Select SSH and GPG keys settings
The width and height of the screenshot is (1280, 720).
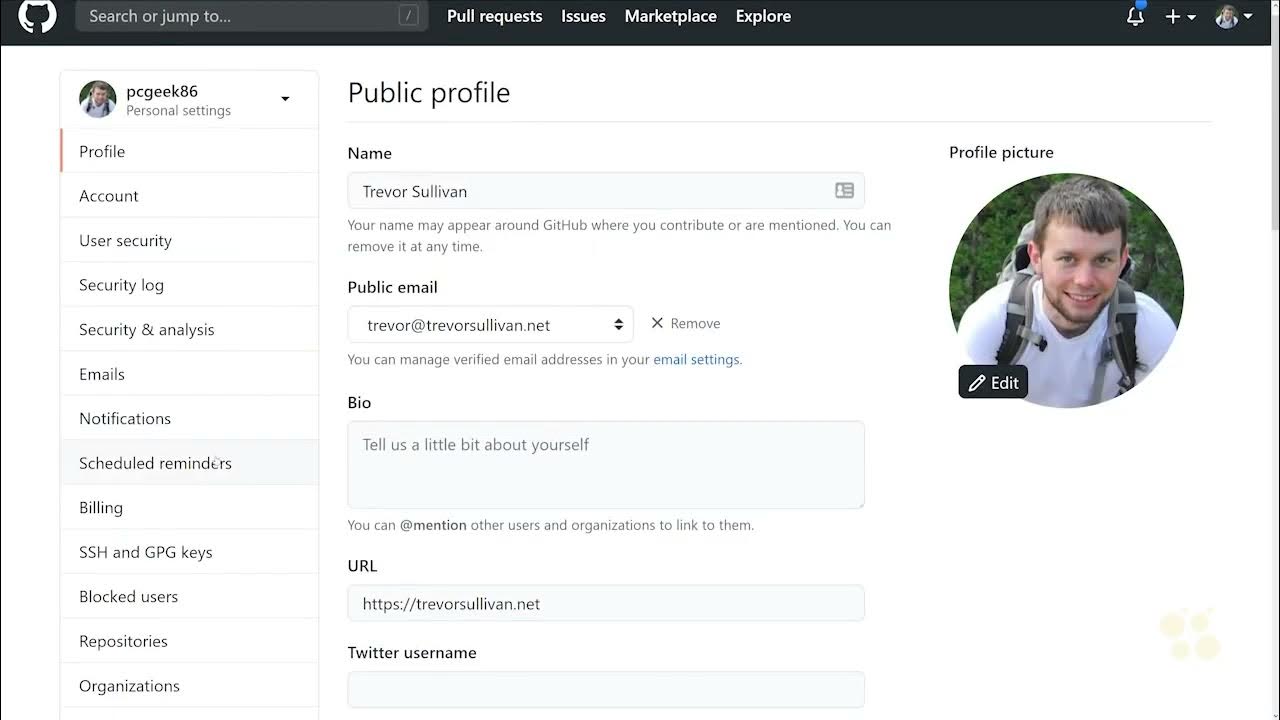point(146,552)
